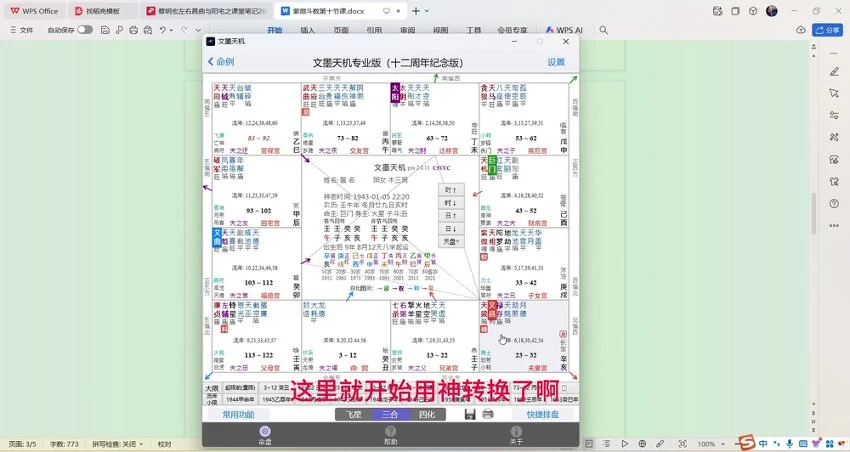This screenshot has width=850, height=452.
Task: Open the 关于 bottom tab
Action: point(516,435)
